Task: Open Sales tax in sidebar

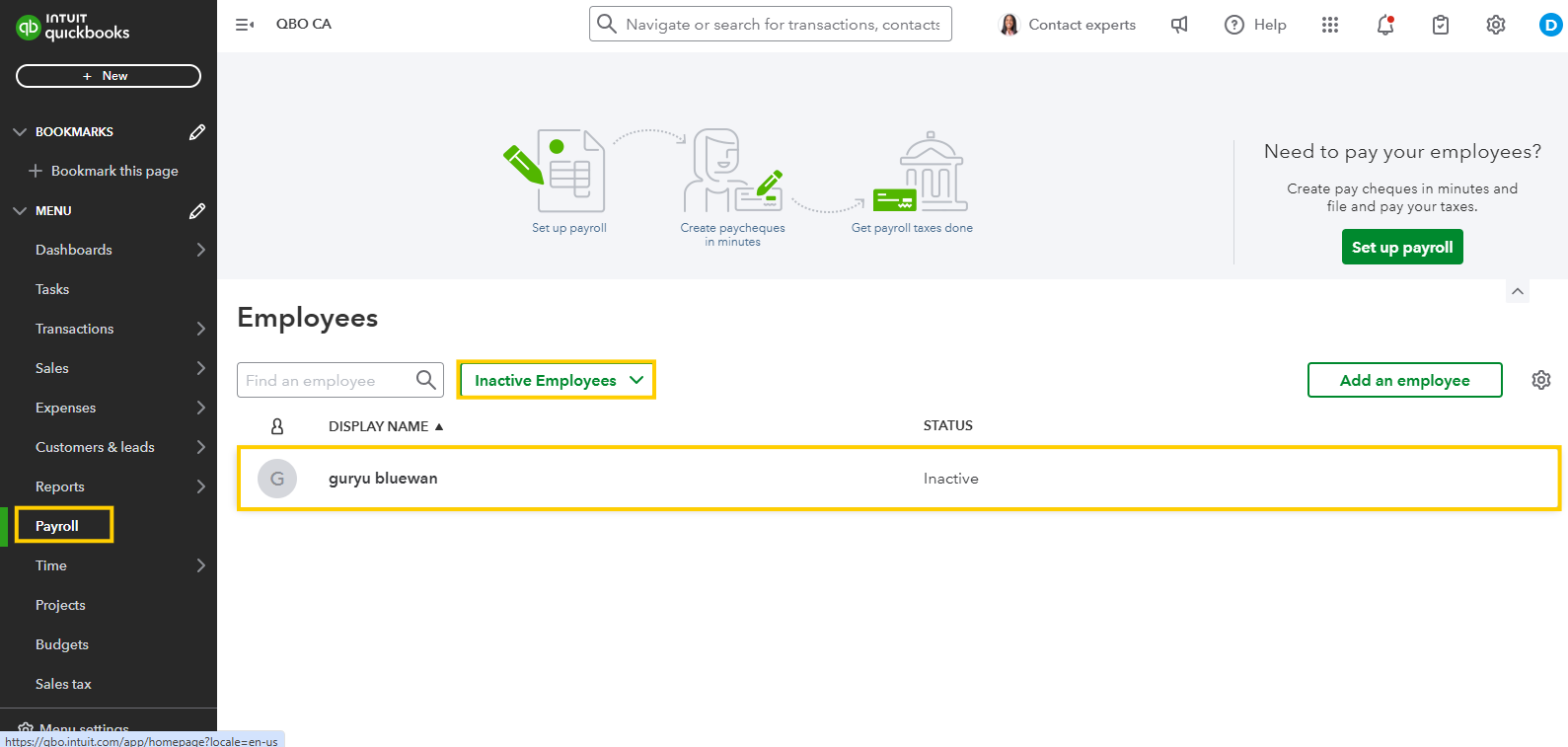Action: click(x=63, y=684)
